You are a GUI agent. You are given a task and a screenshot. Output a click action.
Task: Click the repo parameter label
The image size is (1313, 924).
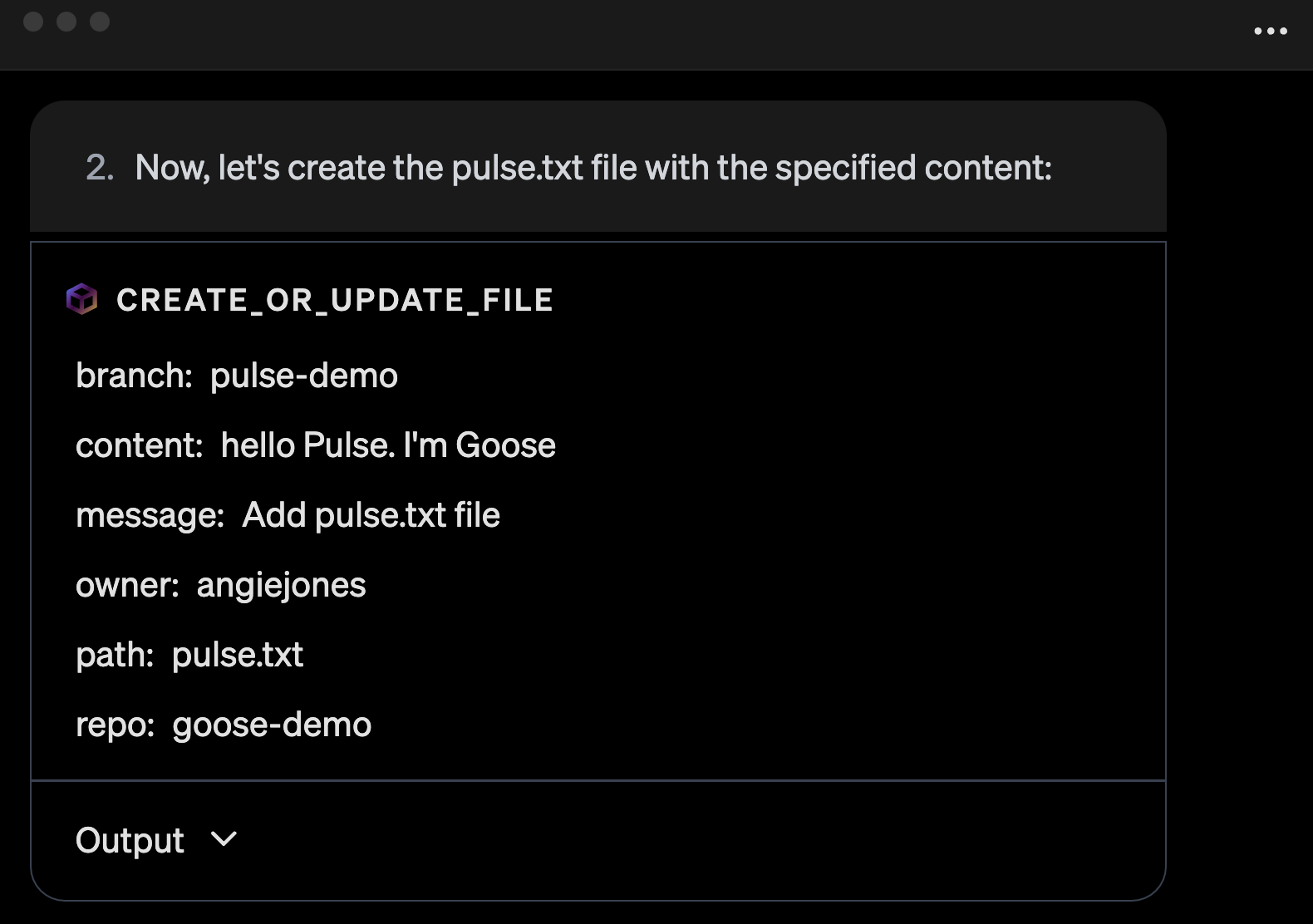pos(116,725)
